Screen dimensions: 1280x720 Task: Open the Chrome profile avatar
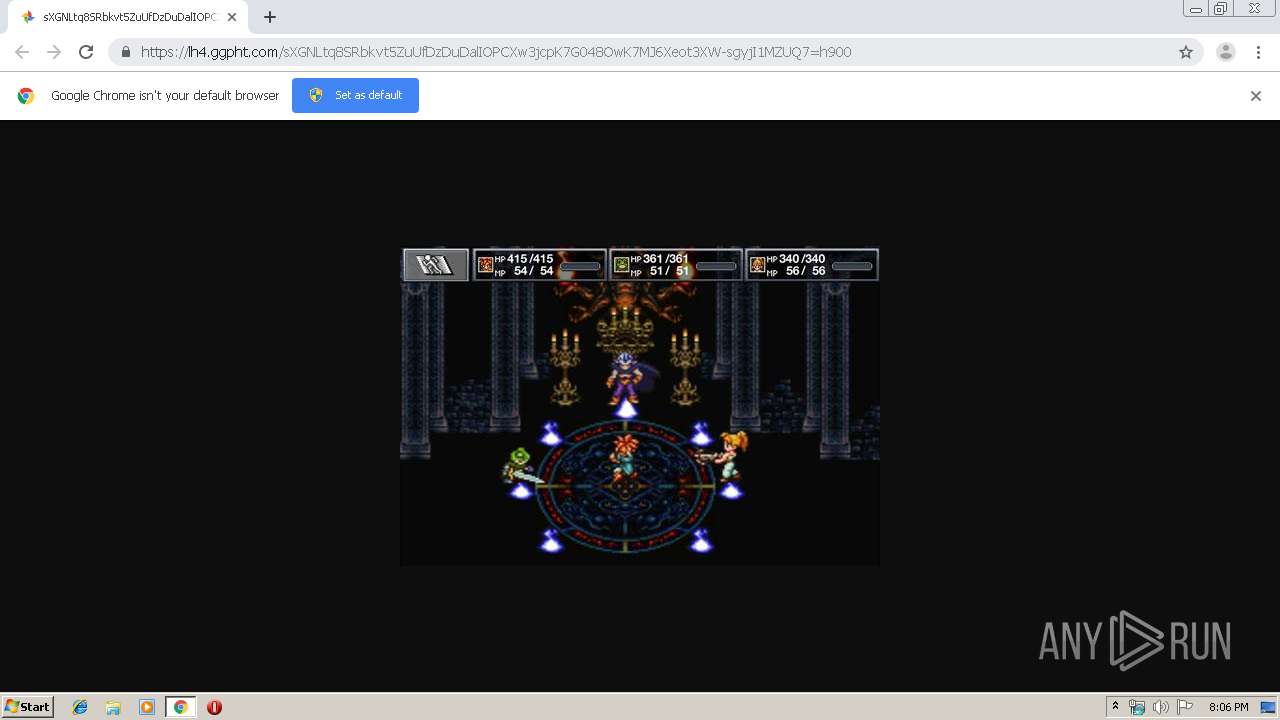(x=1226, y=52)
